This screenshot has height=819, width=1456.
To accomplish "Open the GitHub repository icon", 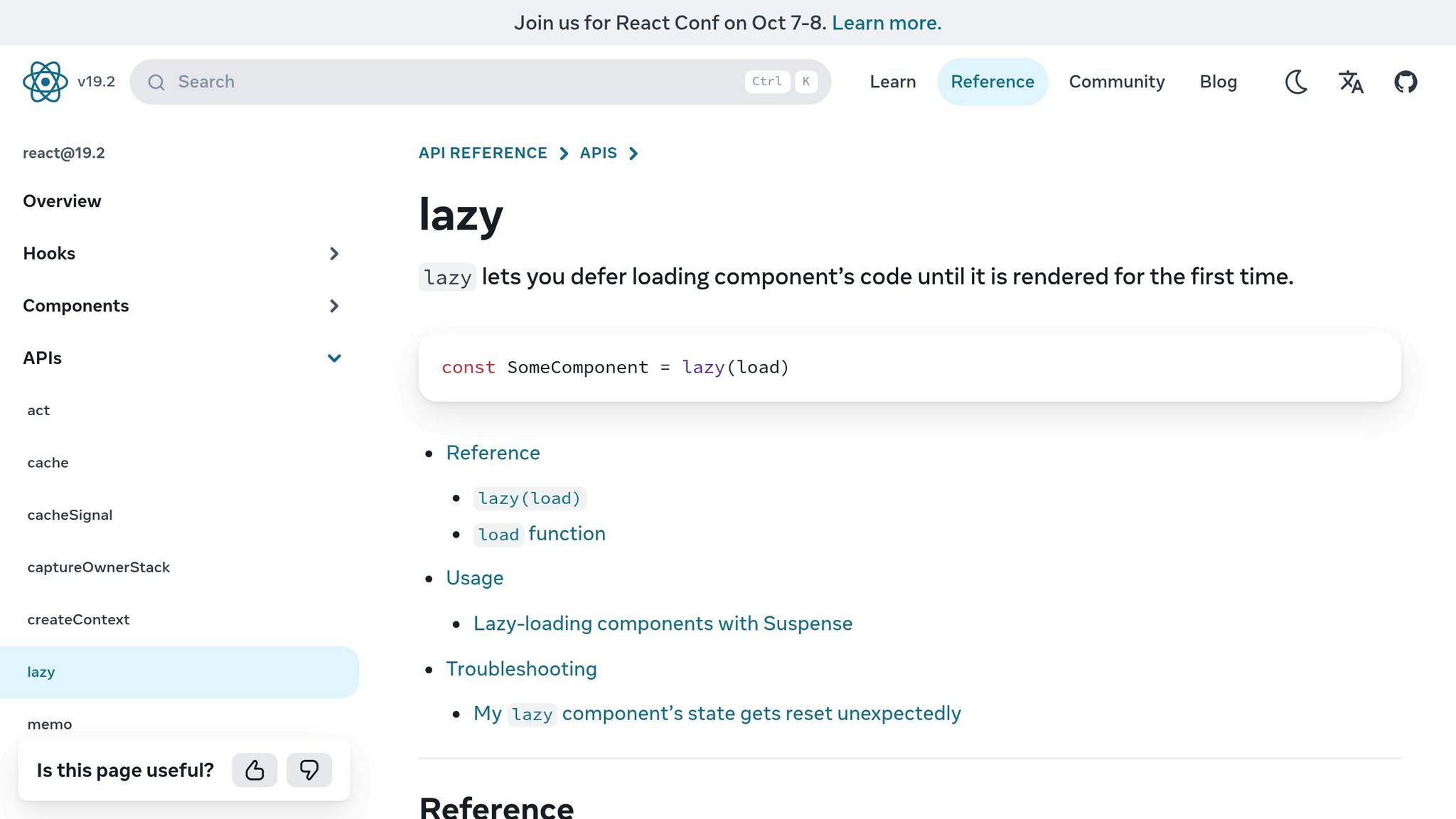I will click(1406, 82).
